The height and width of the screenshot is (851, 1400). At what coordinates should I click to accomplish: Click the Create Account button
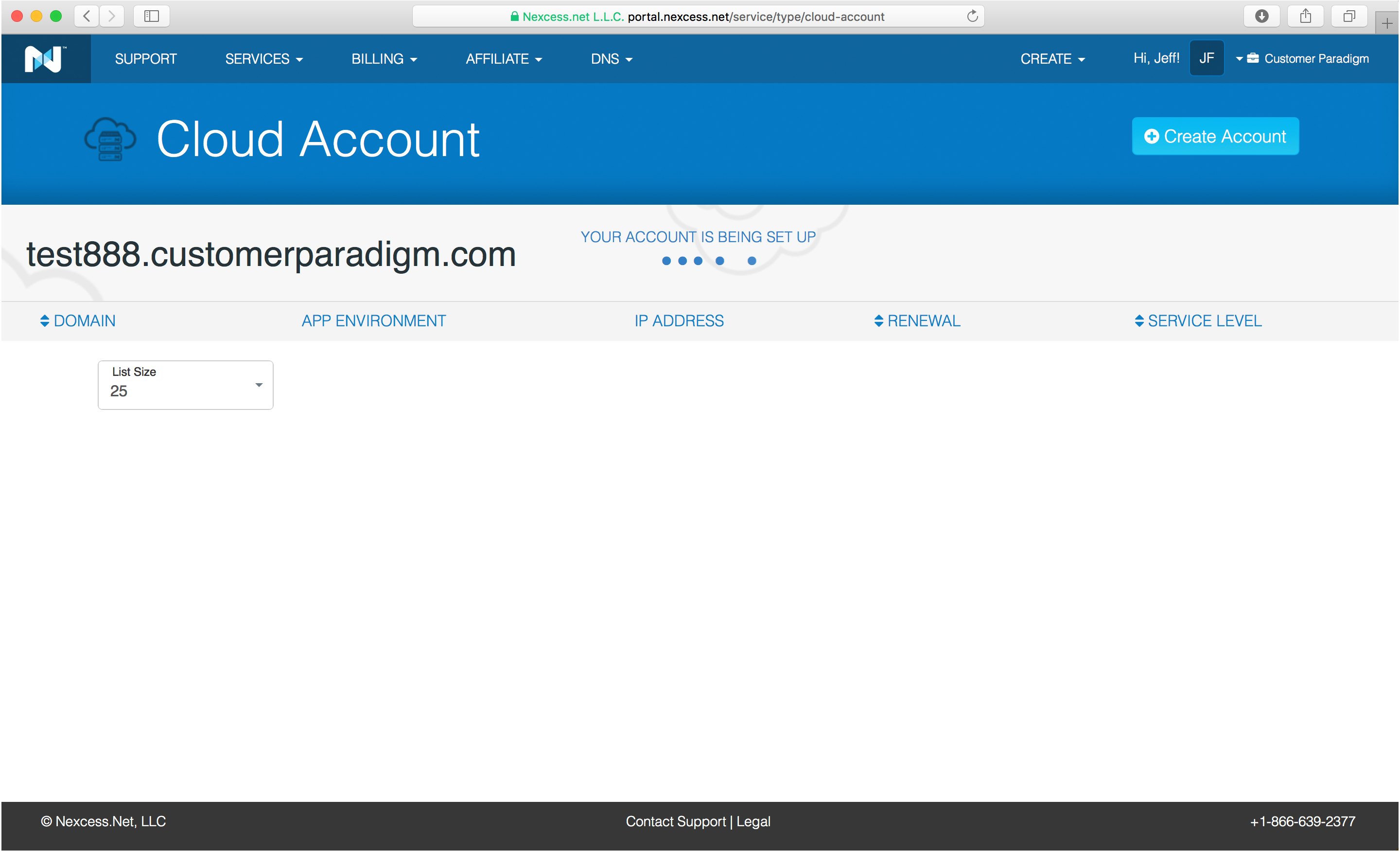[x=1215, y=137]
